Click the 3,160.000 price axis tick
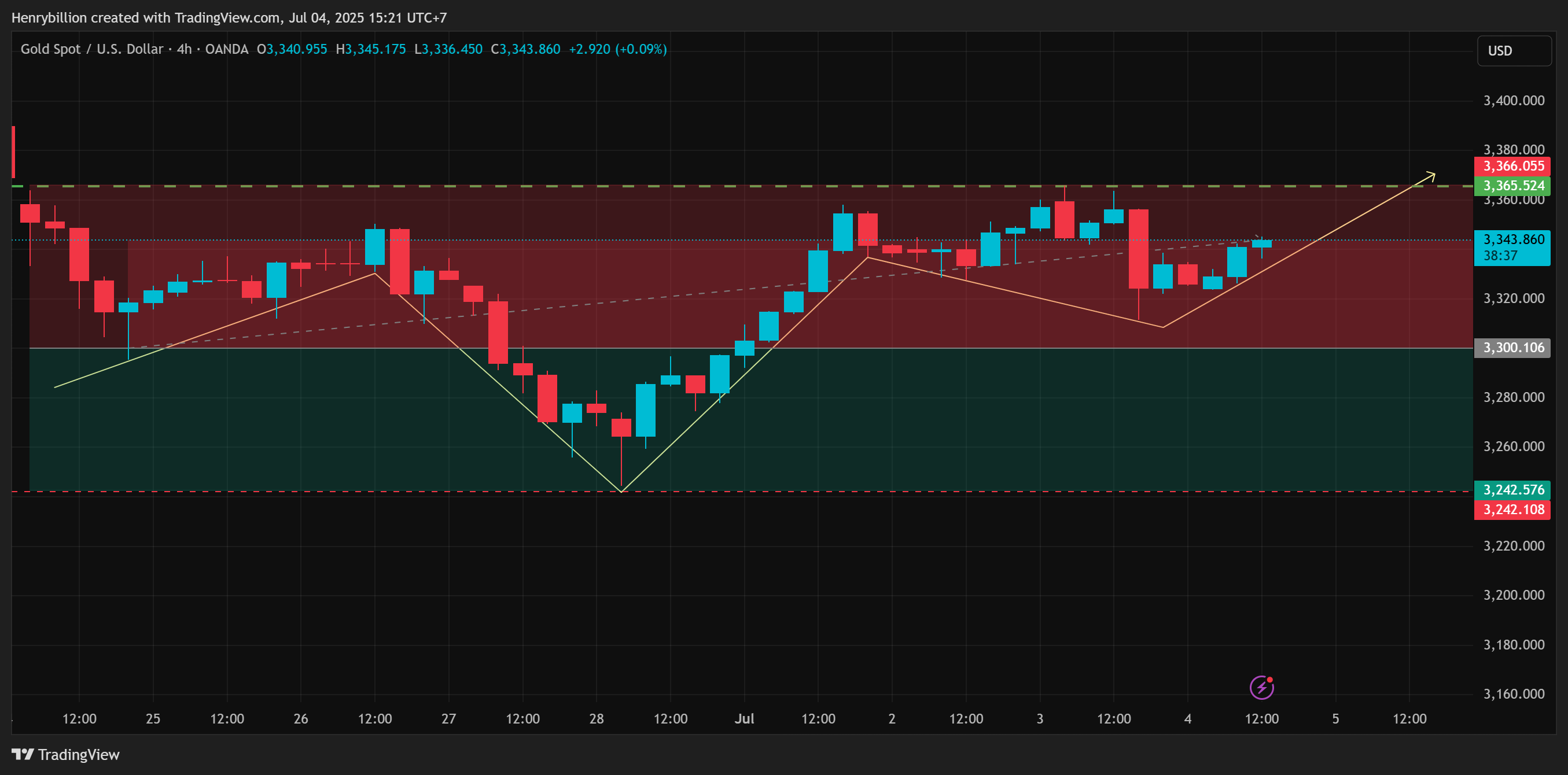This screenshot has width=1568, height=775. point(1513,694)
